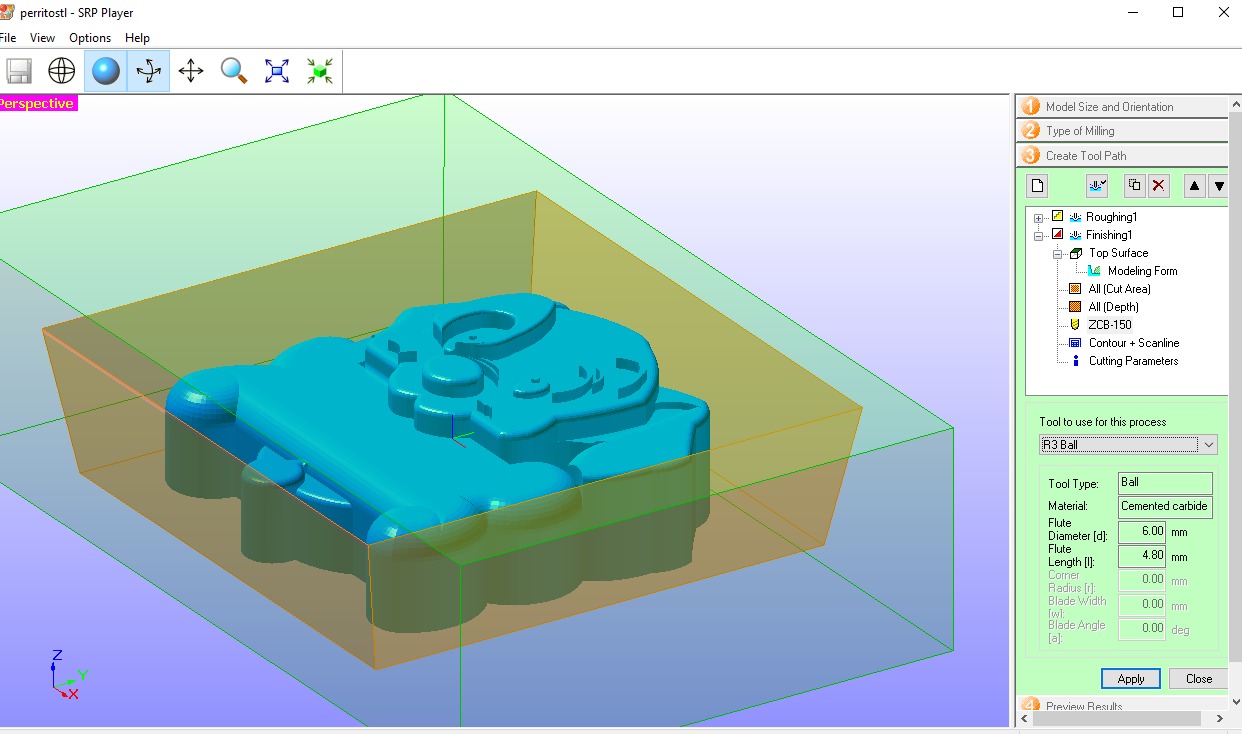Open the Options menu
1242x734 pixels.
coord(90,38)
